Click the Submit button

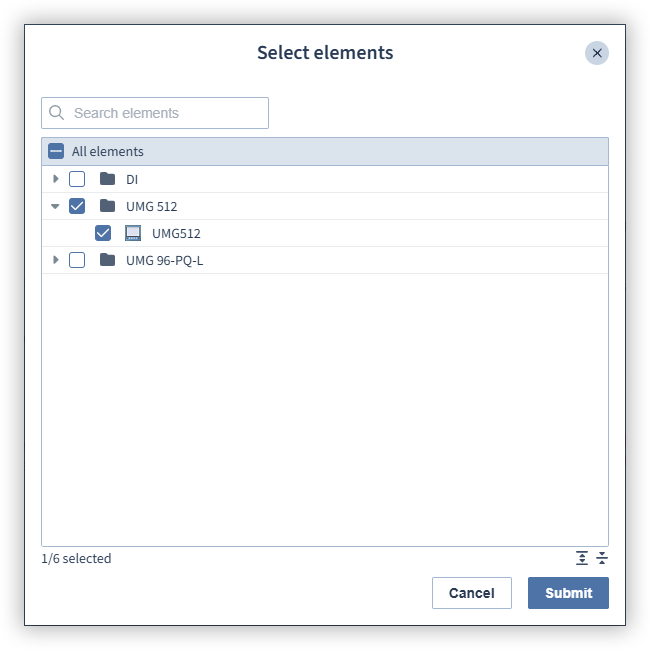pyautogui.click(x=568, y=593)
